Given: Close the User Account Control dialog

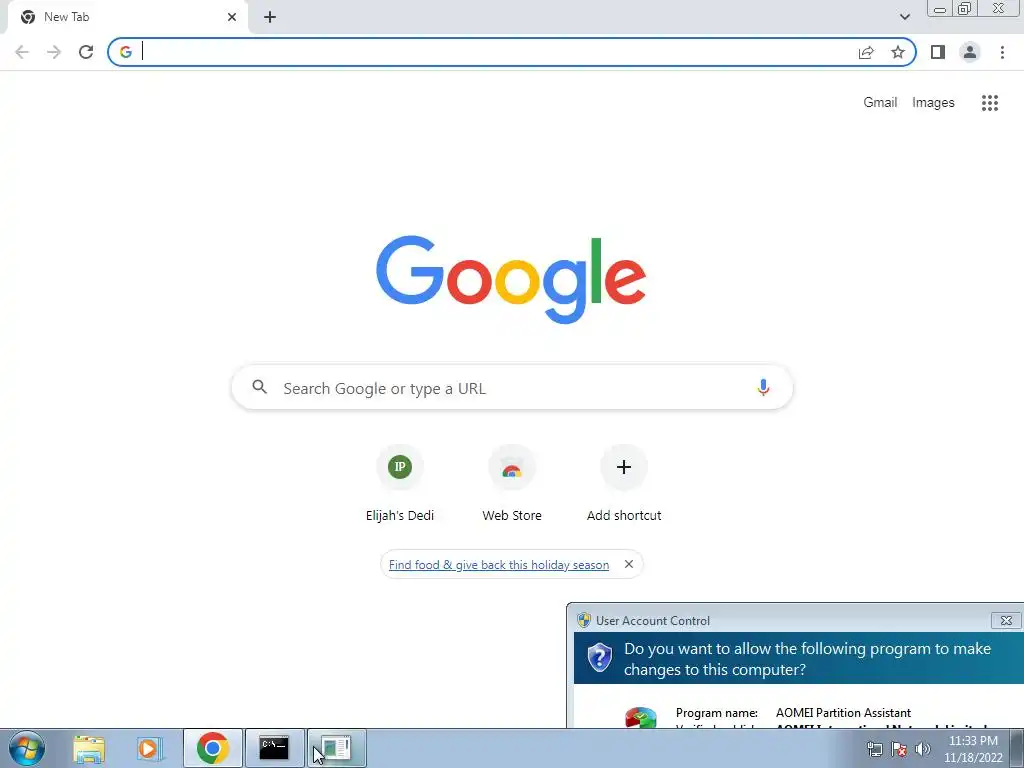Looking at the screenshot, I should pos(1006,620).
